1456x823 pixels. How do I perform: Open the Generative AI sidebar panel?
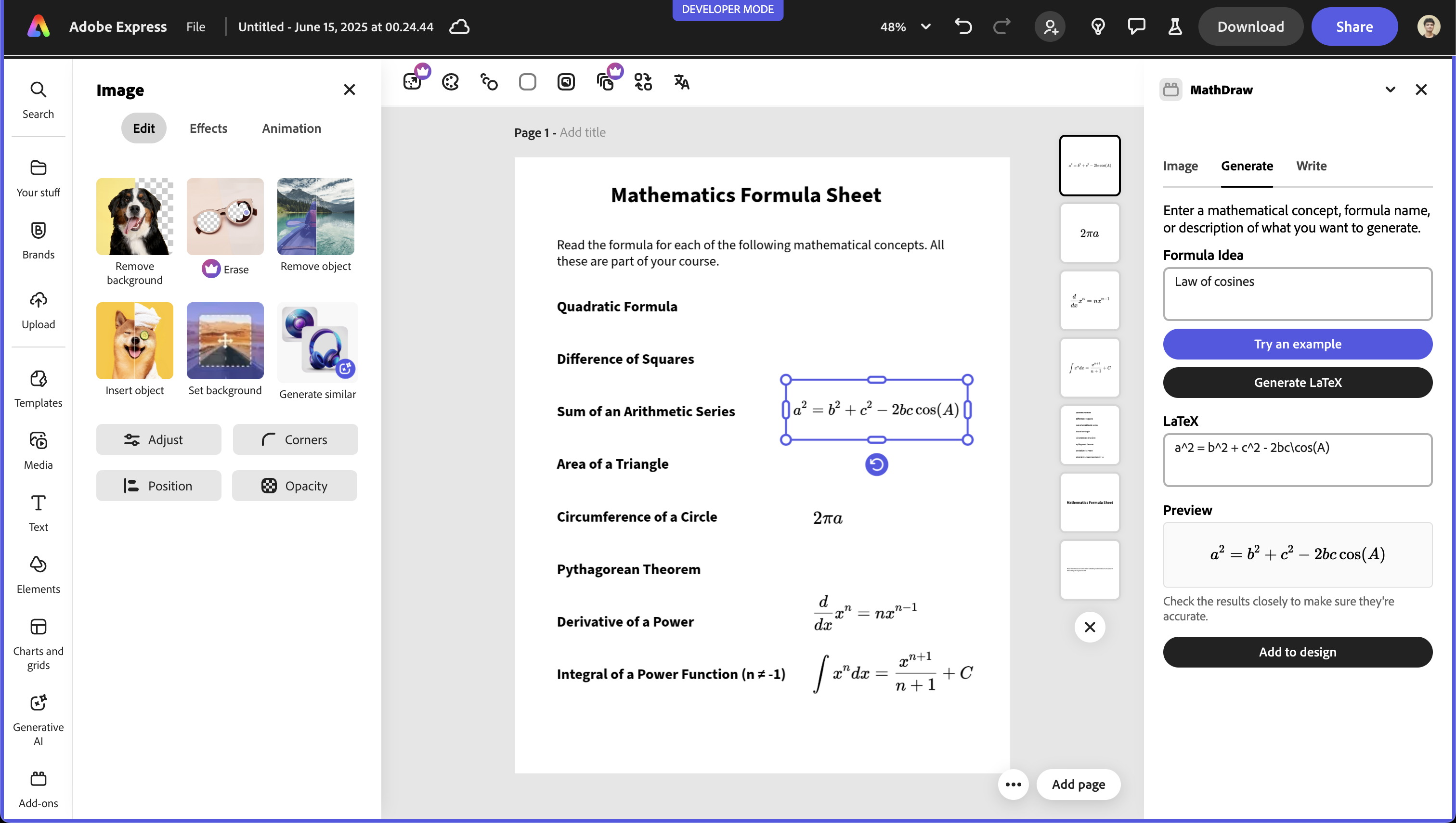point(38,719)
